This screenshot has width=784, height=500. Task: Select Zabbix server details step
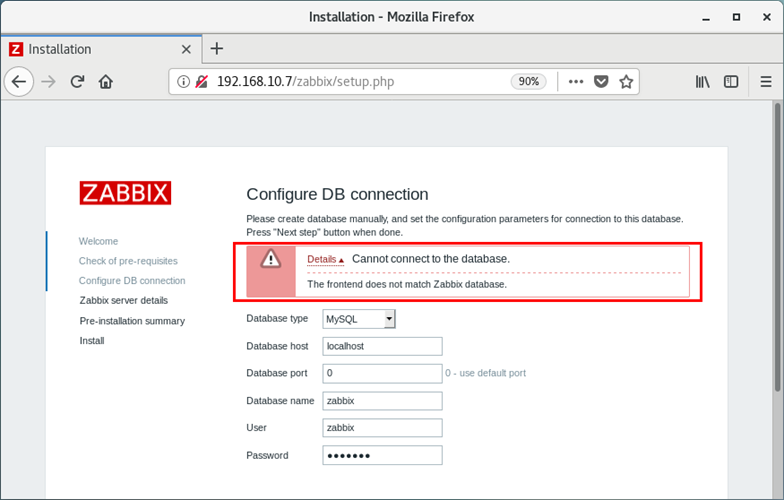[x=124, y=300]
